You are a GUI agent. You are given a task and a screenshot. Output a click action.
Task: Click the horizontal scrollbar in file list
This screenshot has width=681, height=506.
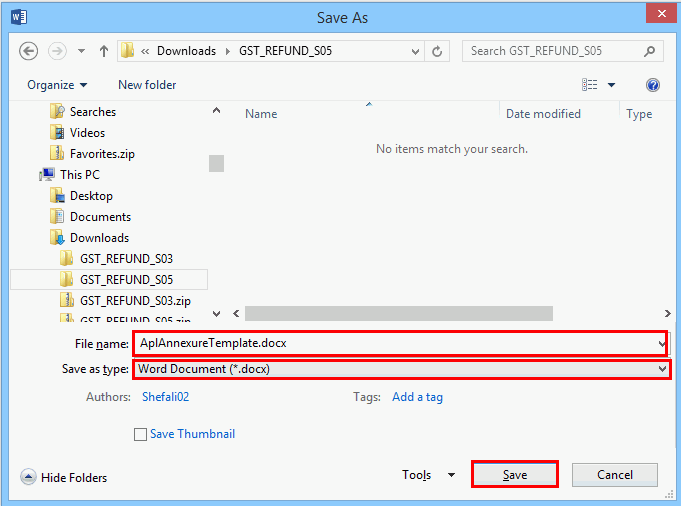click(399, 313)
